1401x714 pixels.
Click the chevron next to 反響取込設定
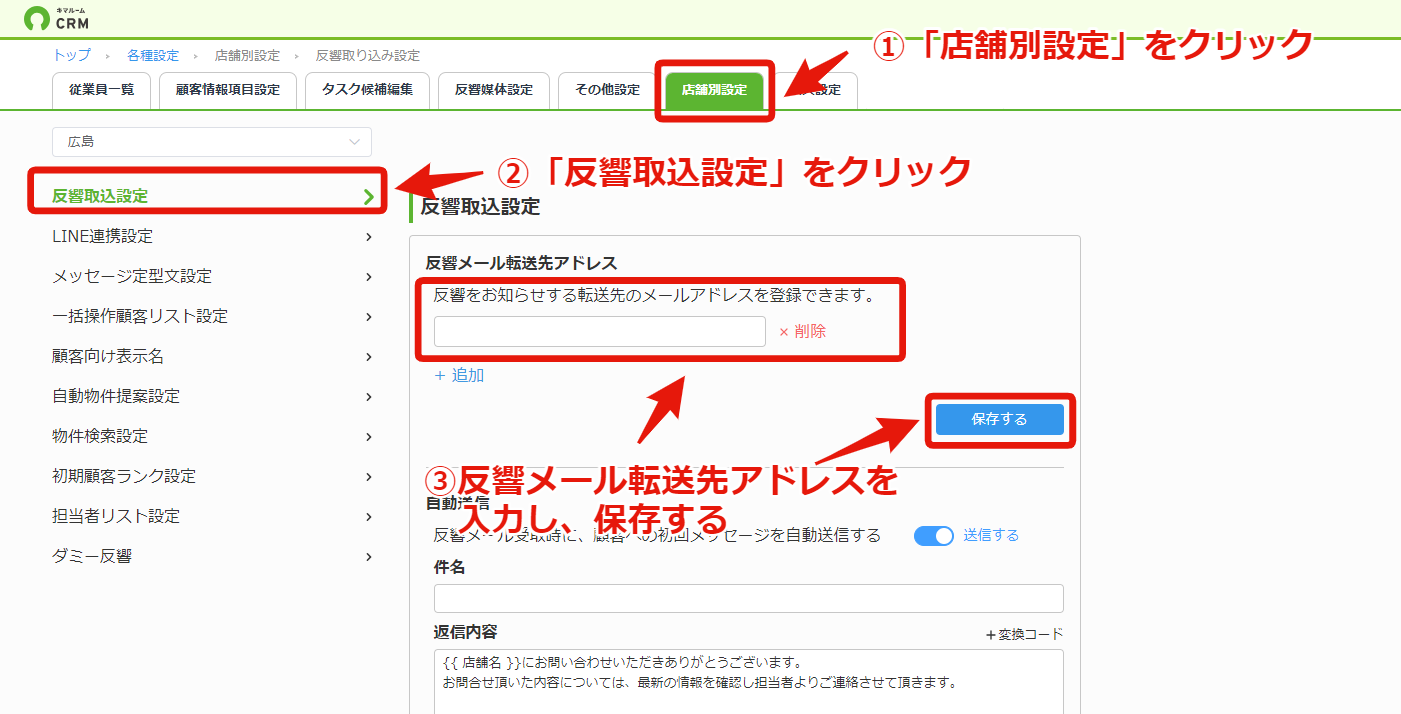point(369,197)
